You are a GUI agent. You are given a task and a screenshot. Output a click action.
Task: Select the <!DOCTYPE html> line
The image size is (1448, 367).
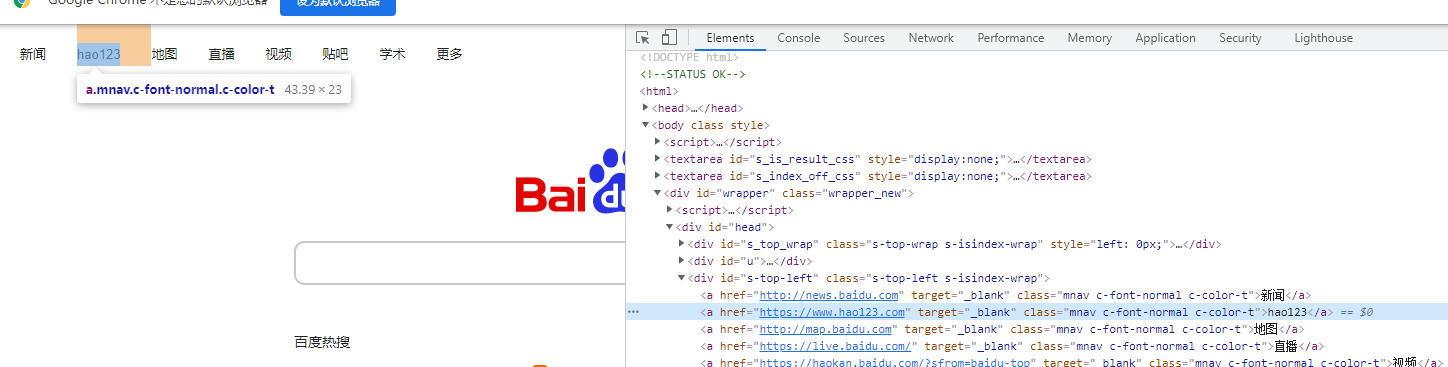point(689,57)
